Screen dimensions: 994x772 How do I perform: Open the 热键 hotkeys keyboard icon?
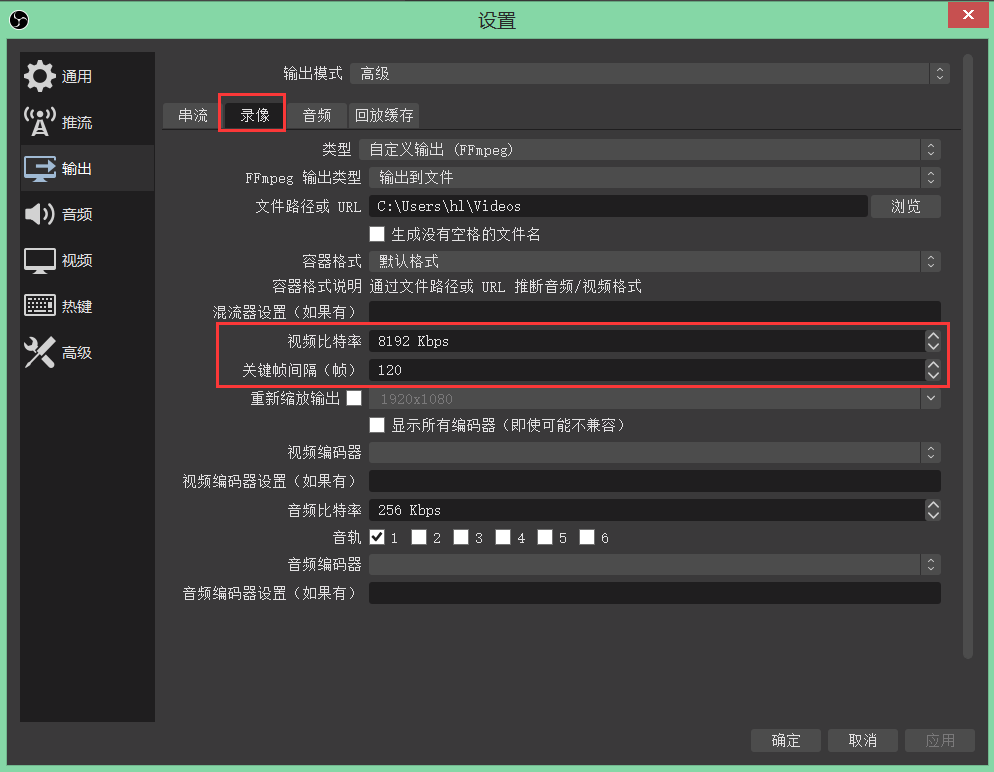coord(40,306)
